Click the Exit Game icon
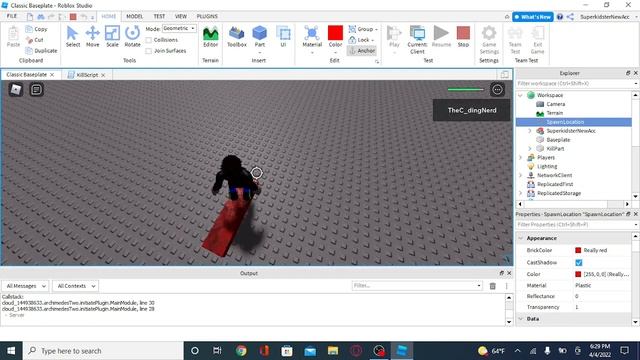Viewport: 640px width, 360px height. (538, 40)
